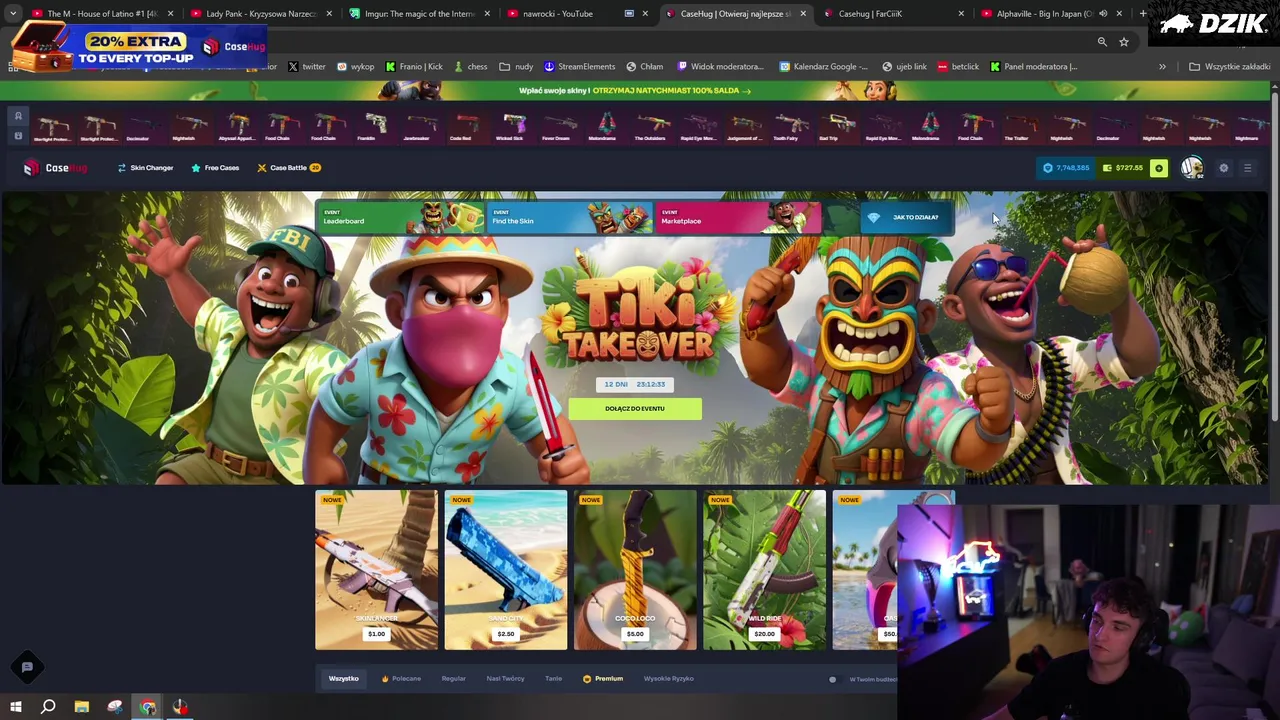Open the SKINLANCER $1.00 case
Viewport: 1280px width, 720px height.
(376, 570)
